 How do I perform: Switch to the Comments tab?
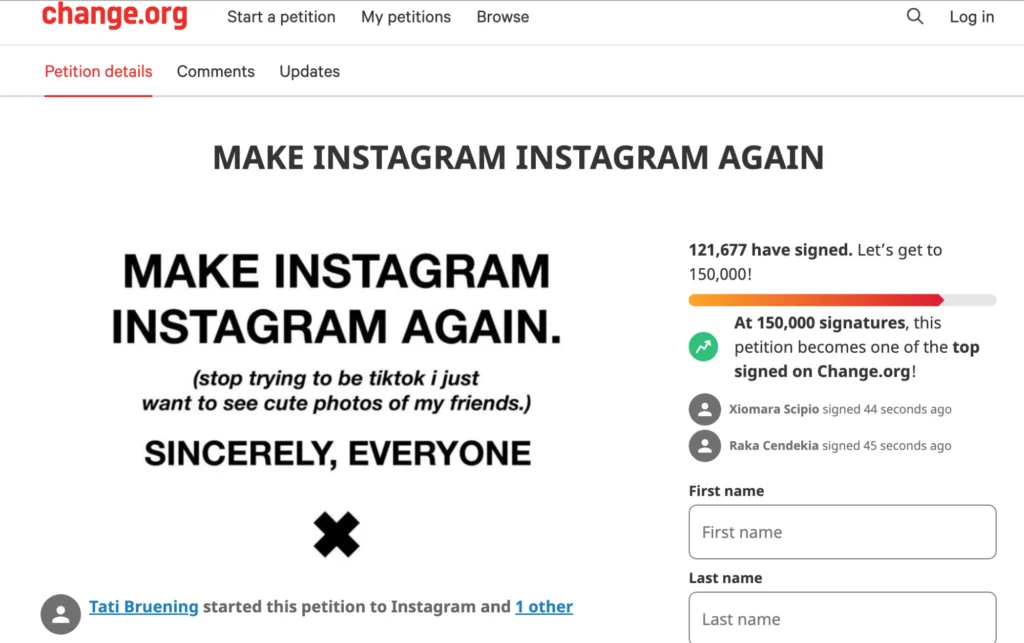point(216,71)
